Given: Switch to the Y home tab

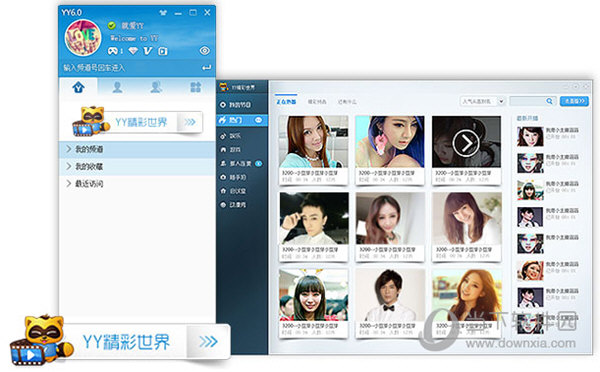Looking at the screenshot, I should click(78, 87).
